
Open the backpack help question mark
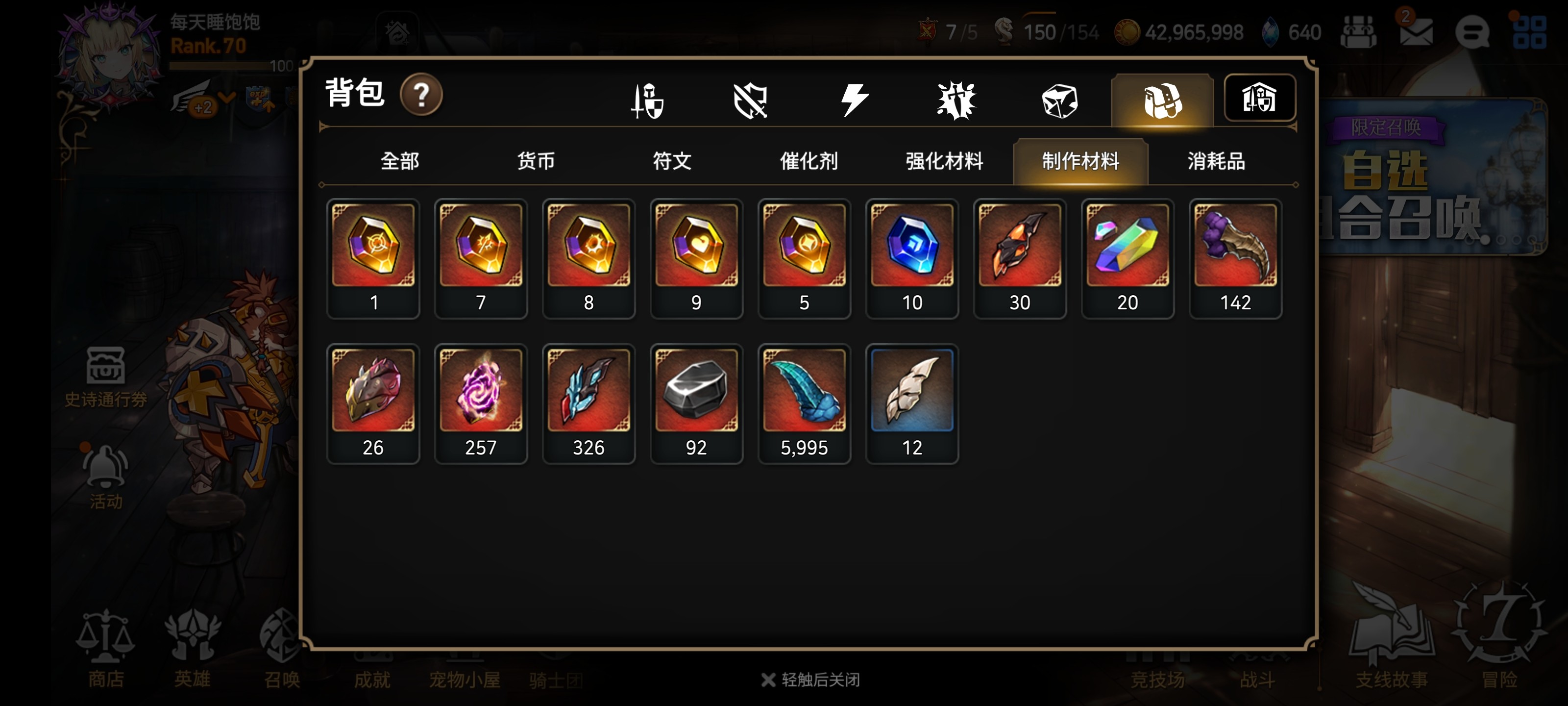coord(420,95)
